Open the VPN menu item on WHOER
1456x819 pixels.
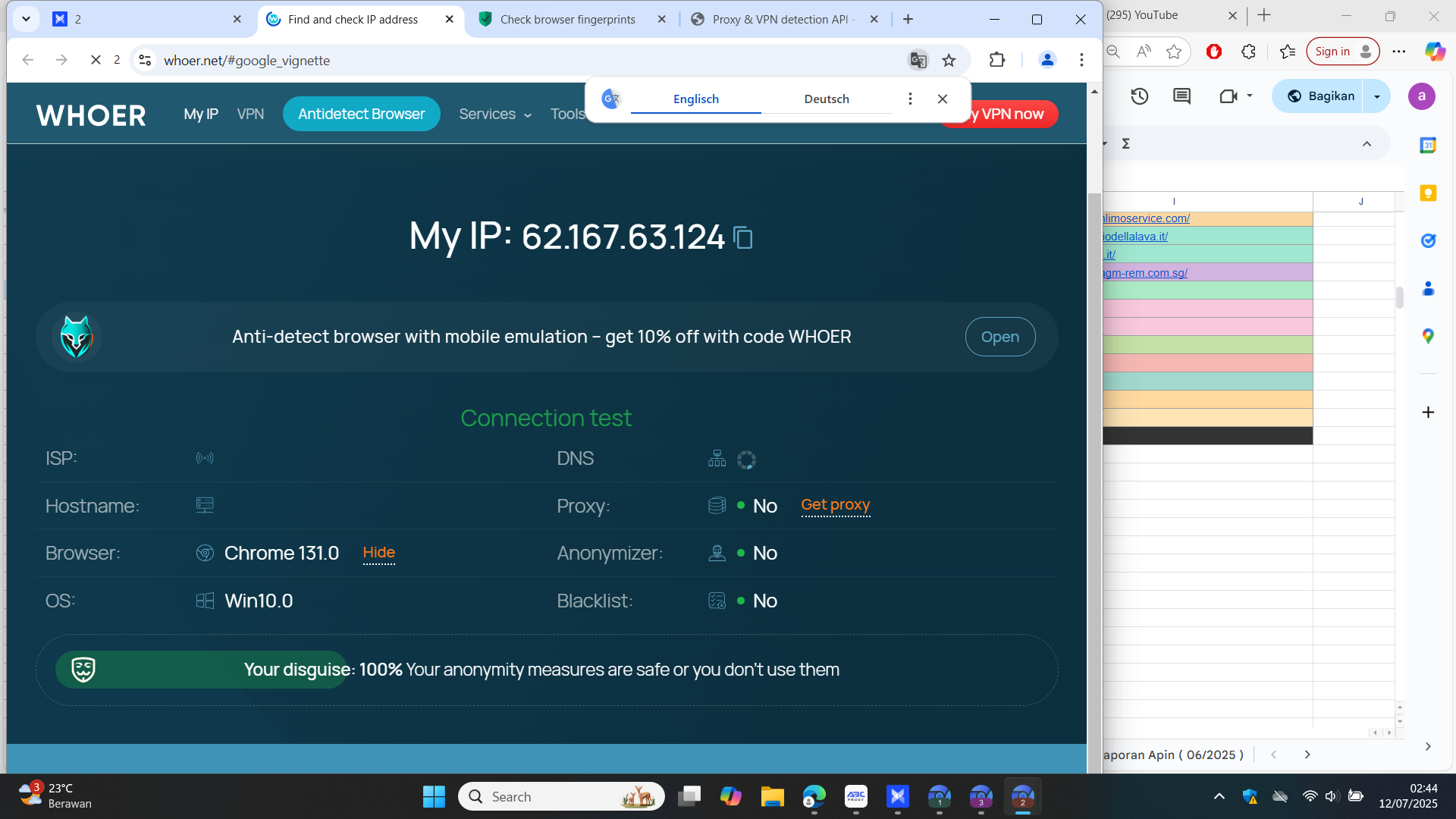pos(250,114)
